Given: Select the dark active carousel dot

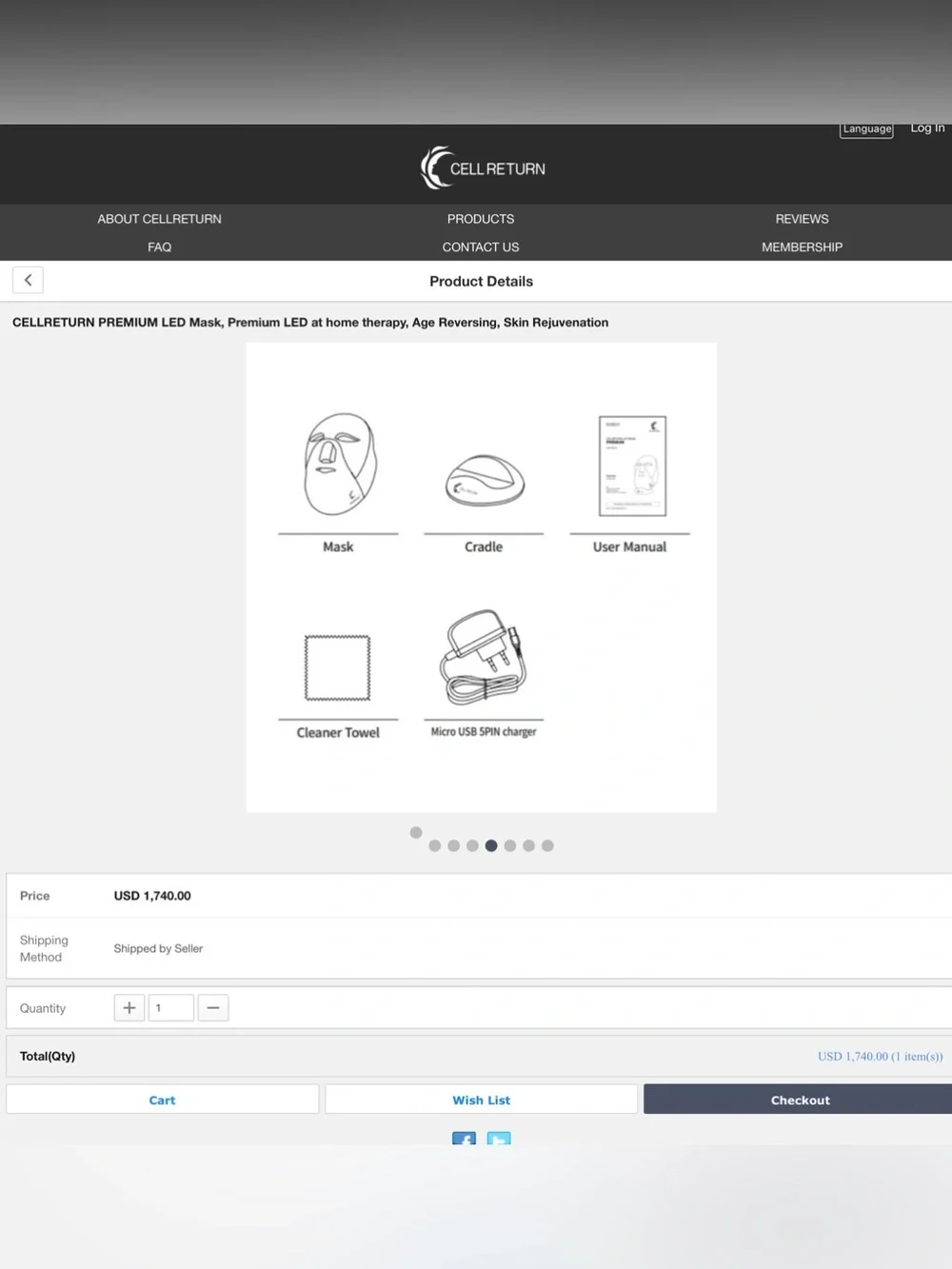Looking at the screenshot, I should 491,845.
